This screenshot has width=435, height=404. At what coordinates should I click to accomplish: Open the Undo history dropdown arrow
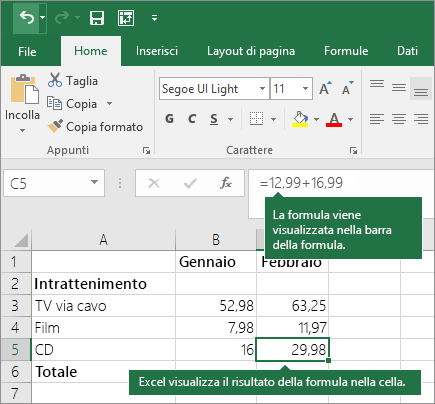point(43,17)
